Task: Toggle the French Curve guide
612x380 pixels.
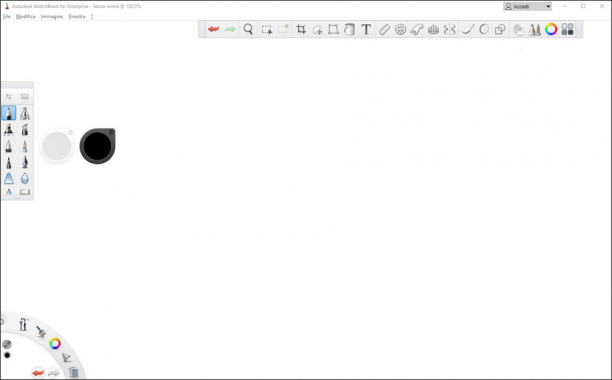Action: click(417, 29)
